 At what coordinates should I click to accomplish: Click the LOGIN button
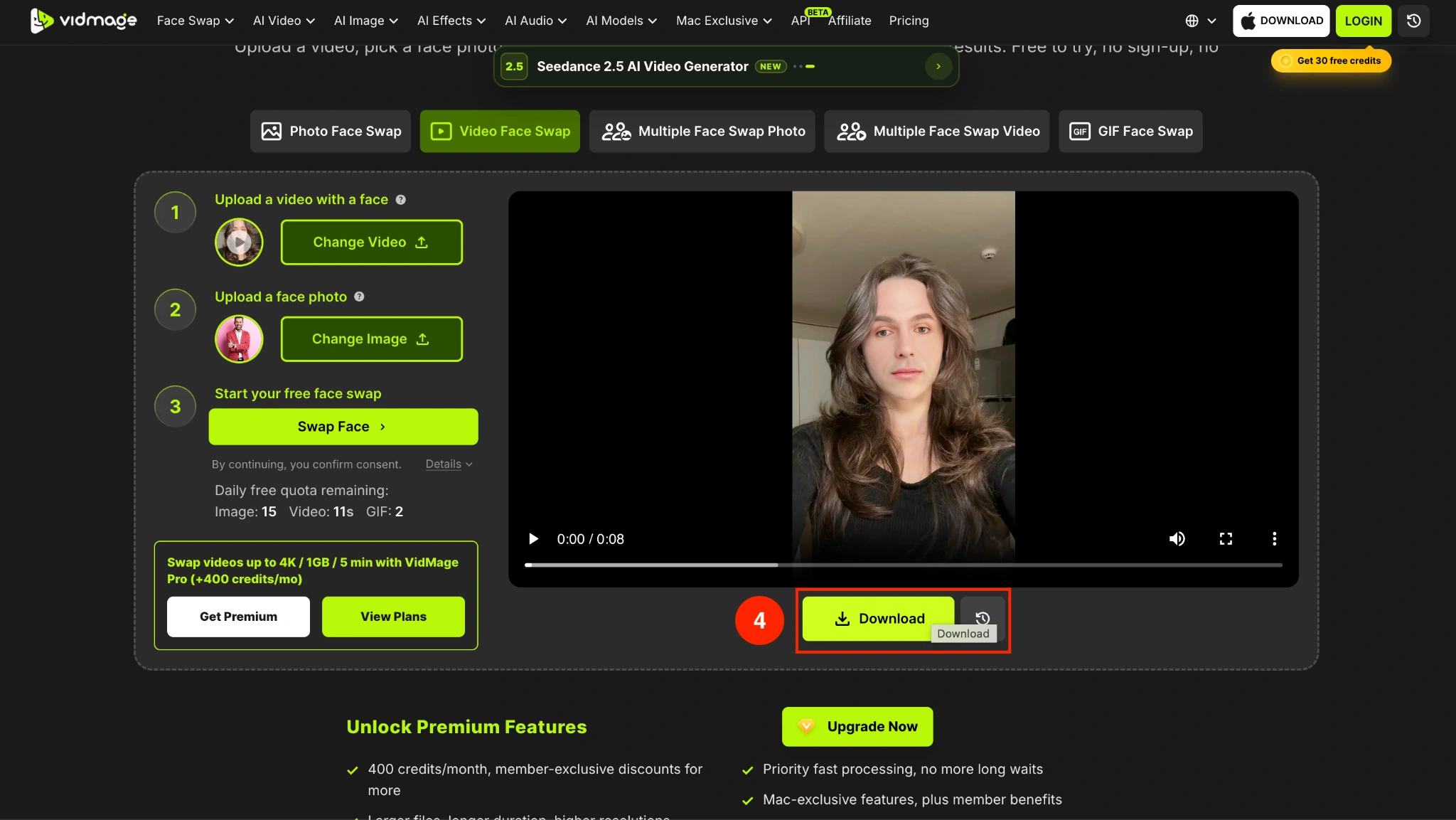pos(1363,21)
